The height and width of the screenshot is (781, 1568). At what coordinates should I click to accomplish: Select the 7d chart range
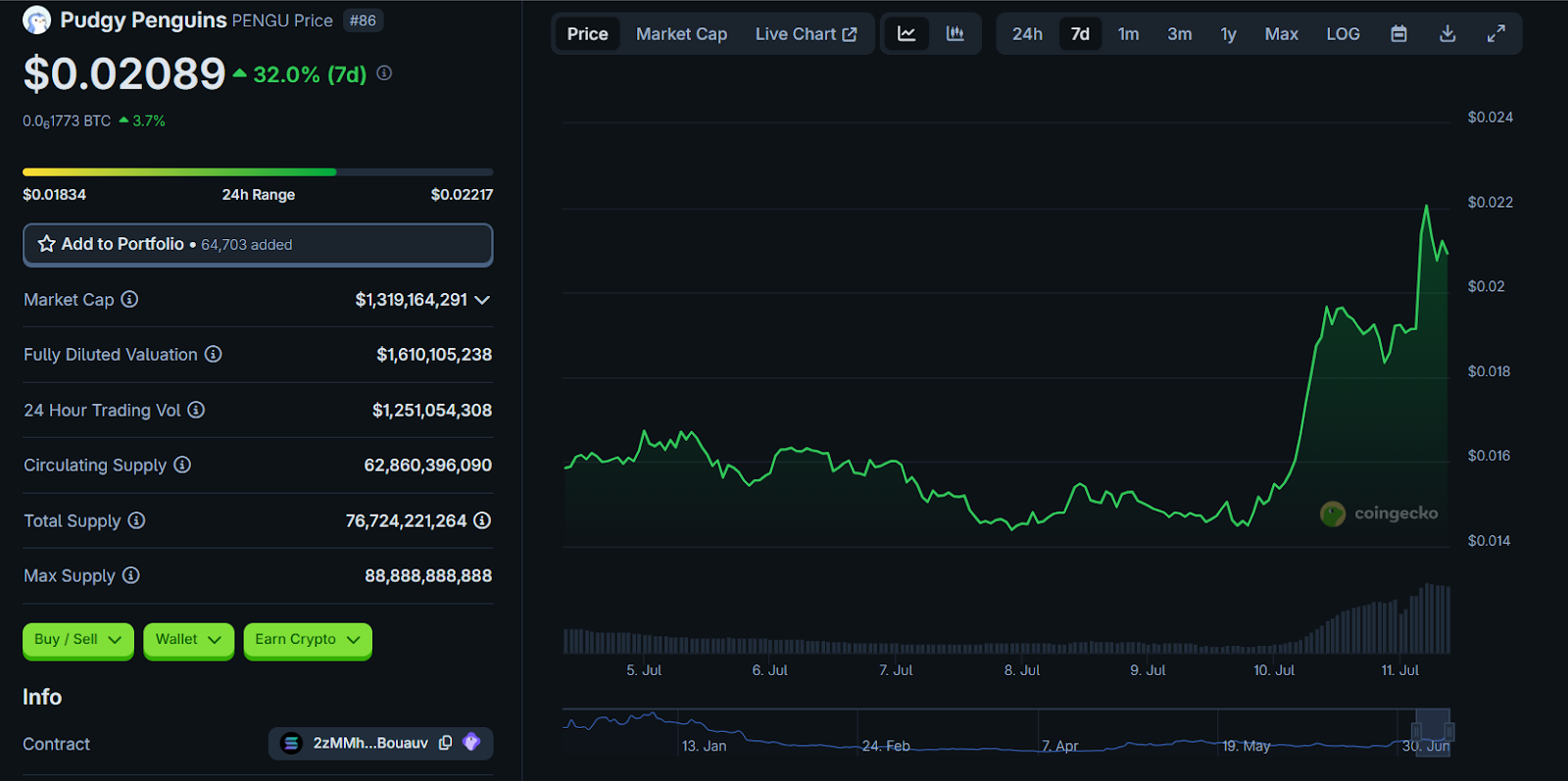point(1080,33)
